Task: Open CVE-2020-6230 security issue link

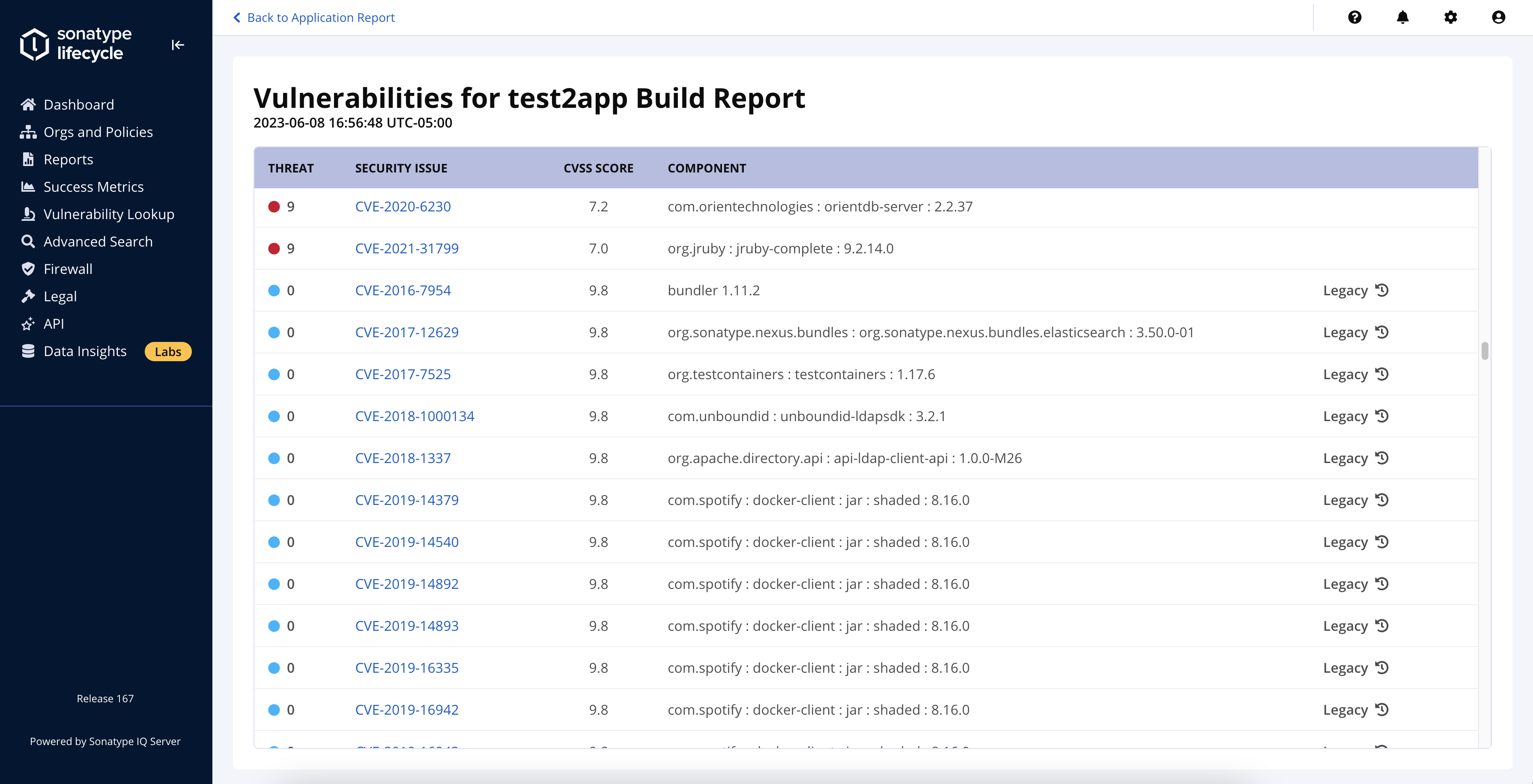Action: pyautogui.click(x=403, y=206)
